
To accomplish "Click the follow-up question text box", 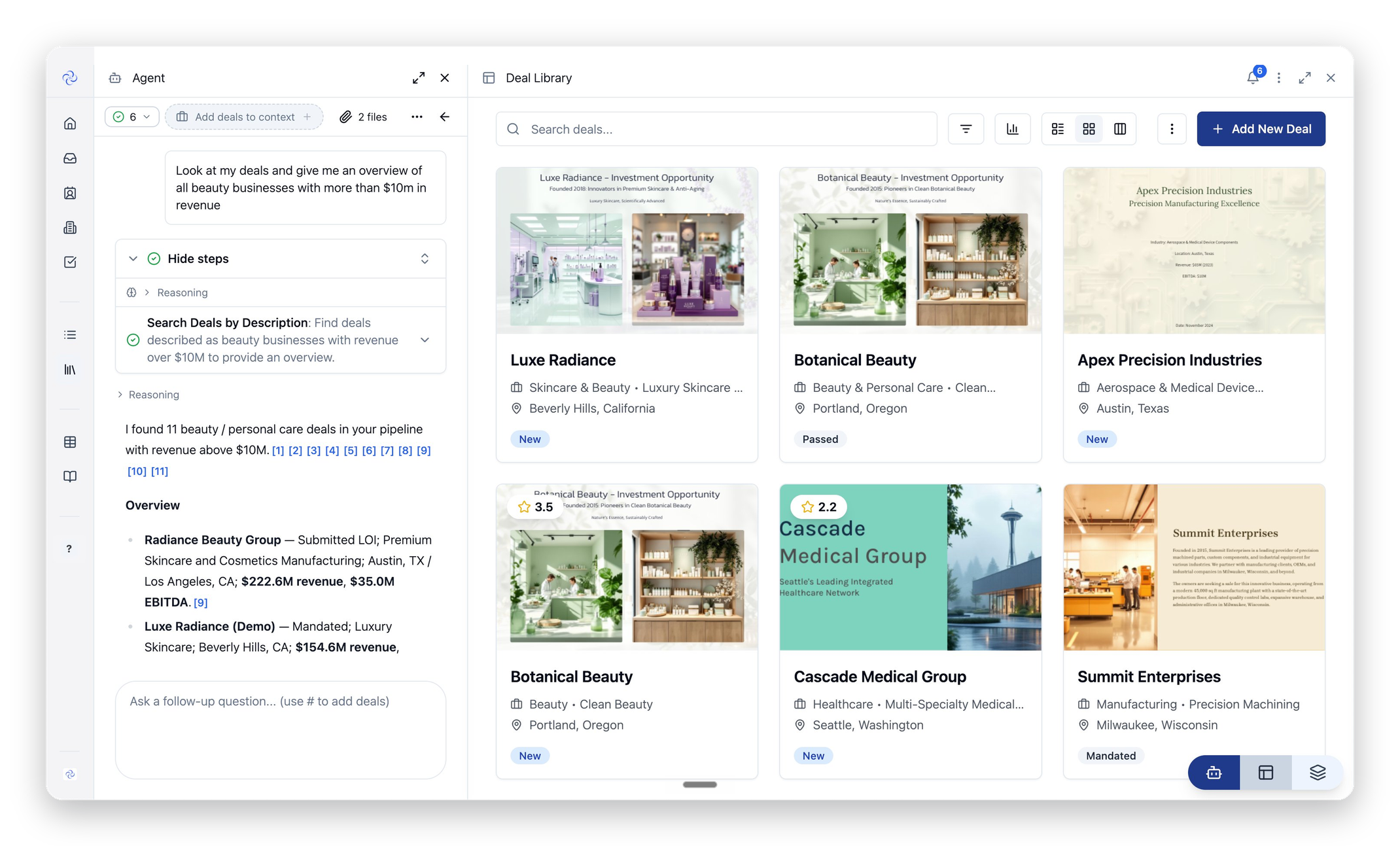I will tap(281, 730).
